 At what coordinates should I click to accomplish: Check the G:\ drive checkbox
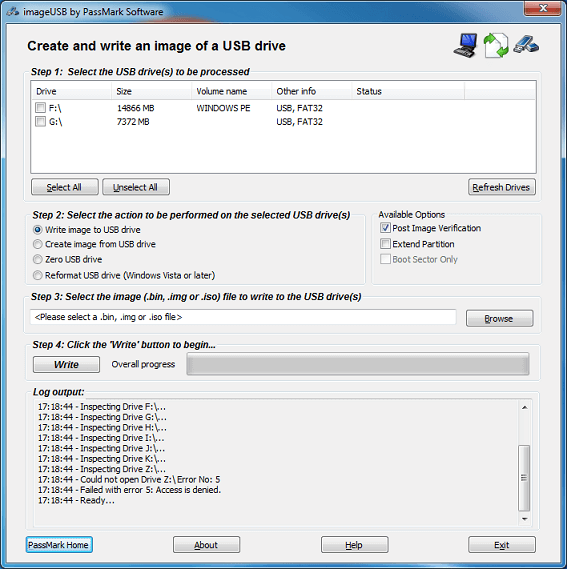point(40,121)
